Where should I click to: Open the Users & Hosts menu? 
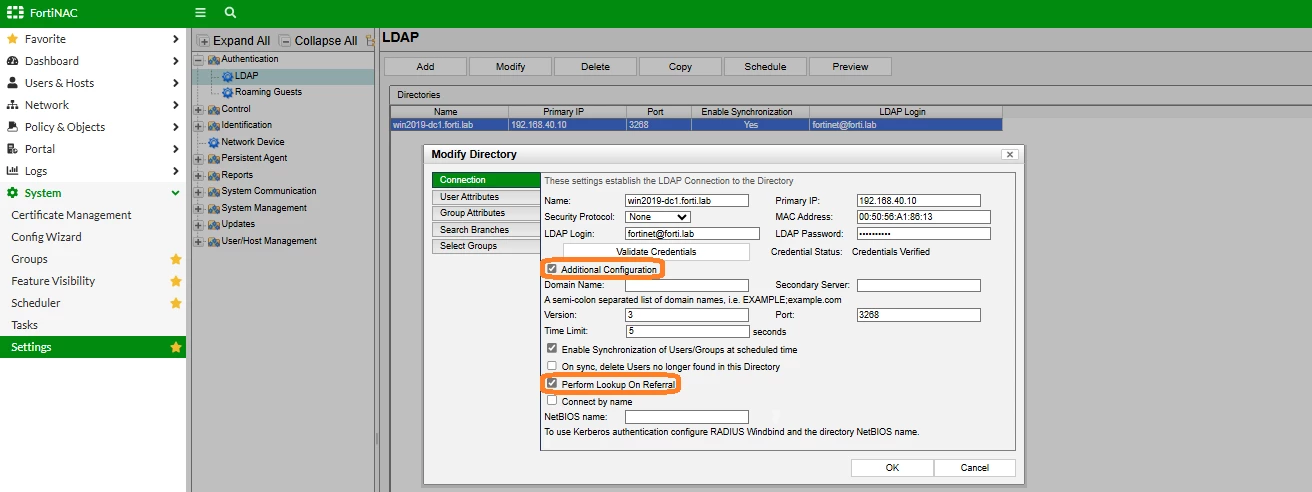[93, 83]
